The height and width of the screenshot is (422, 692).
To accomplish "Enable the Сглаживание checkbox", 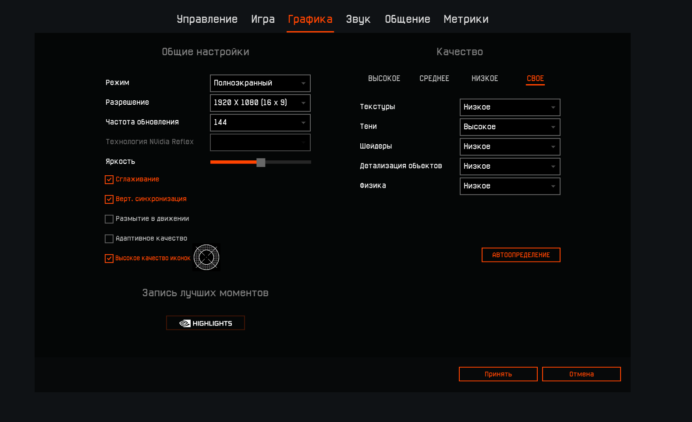I will click(109, 180).
